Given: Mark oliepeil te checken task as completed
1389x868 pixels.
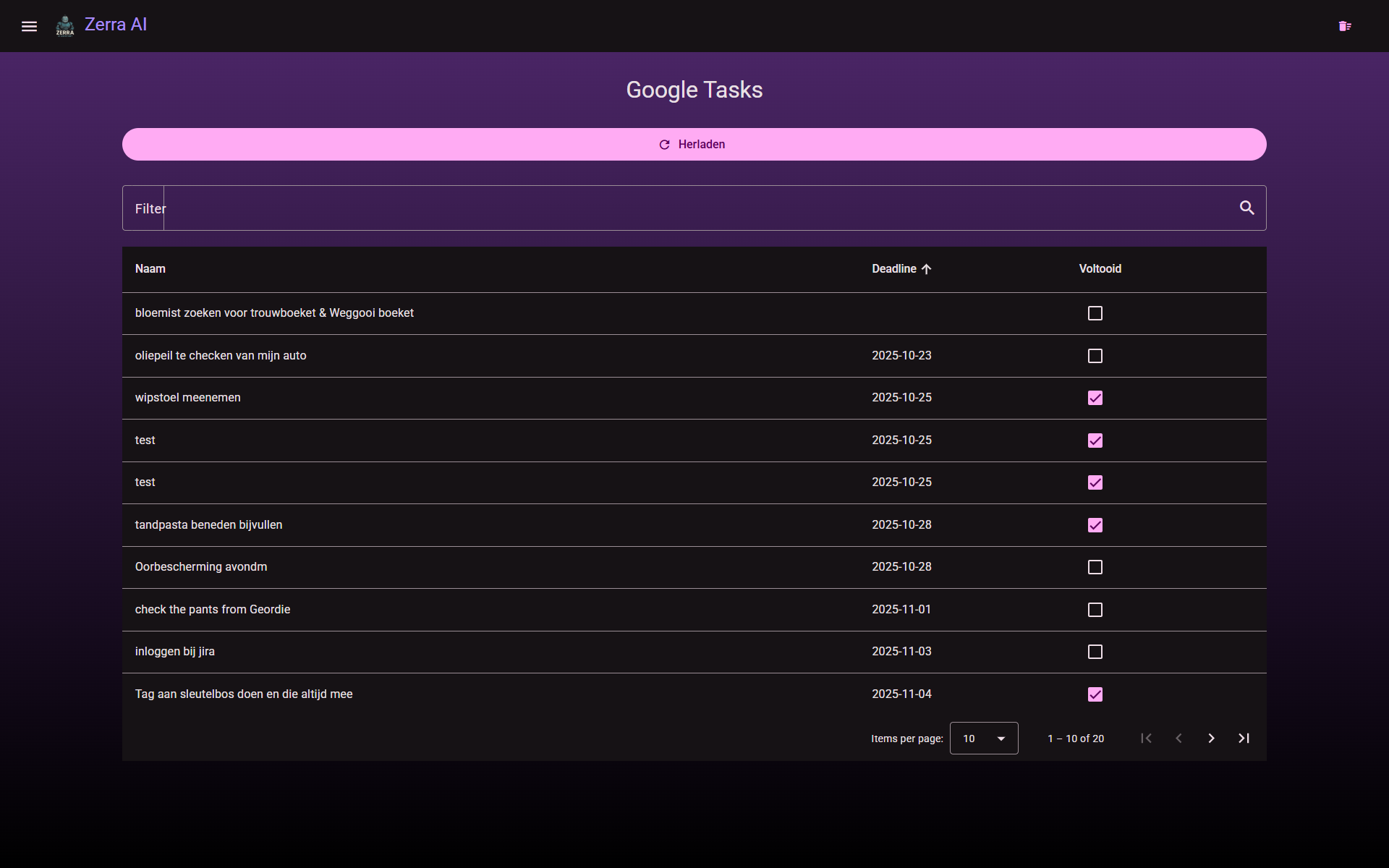Looking at the screenshot, I should click(1095, 356).
